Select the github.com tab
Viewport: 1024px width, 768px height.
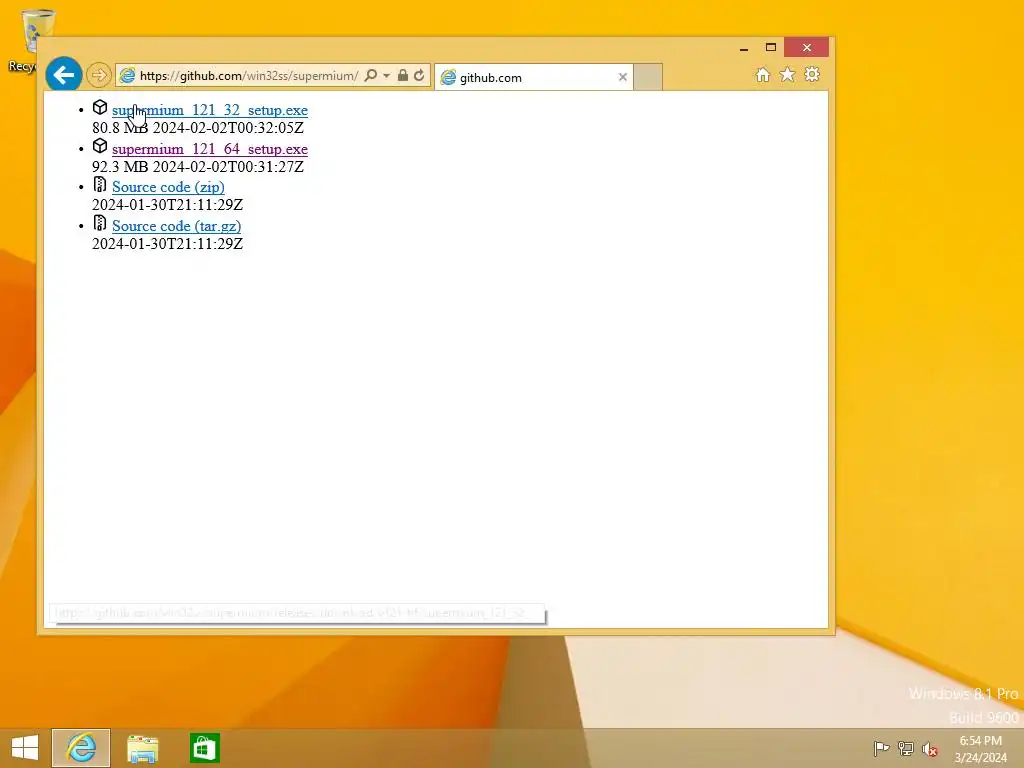[533, 77]
